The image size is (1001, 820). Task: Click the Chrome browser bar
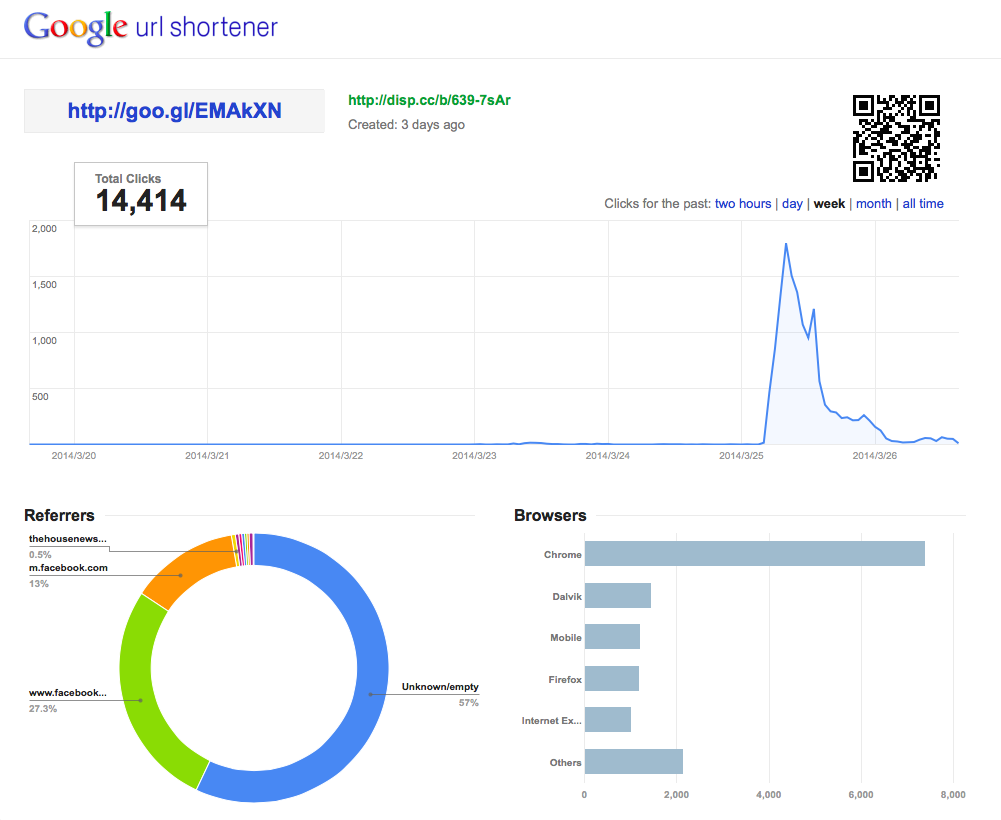(x=755, y=554)
